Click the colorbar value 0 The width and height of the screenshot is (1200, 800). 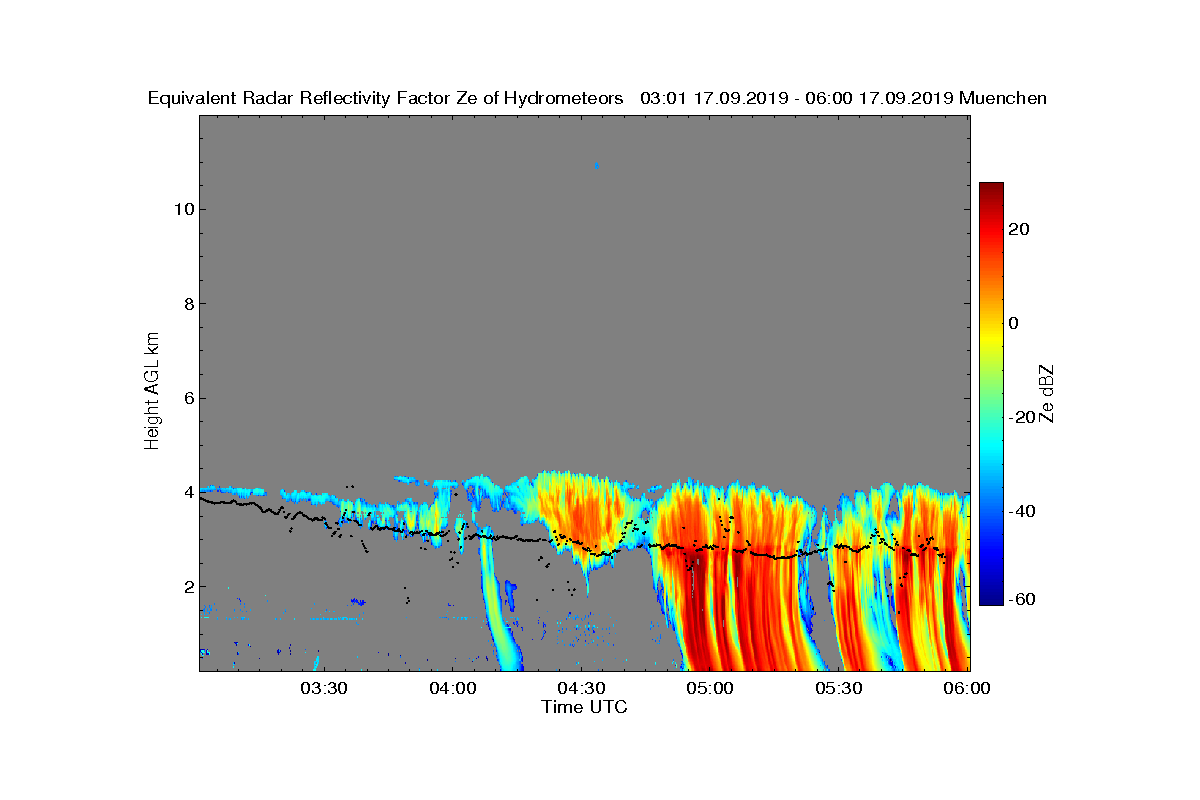coord(1015,323)
